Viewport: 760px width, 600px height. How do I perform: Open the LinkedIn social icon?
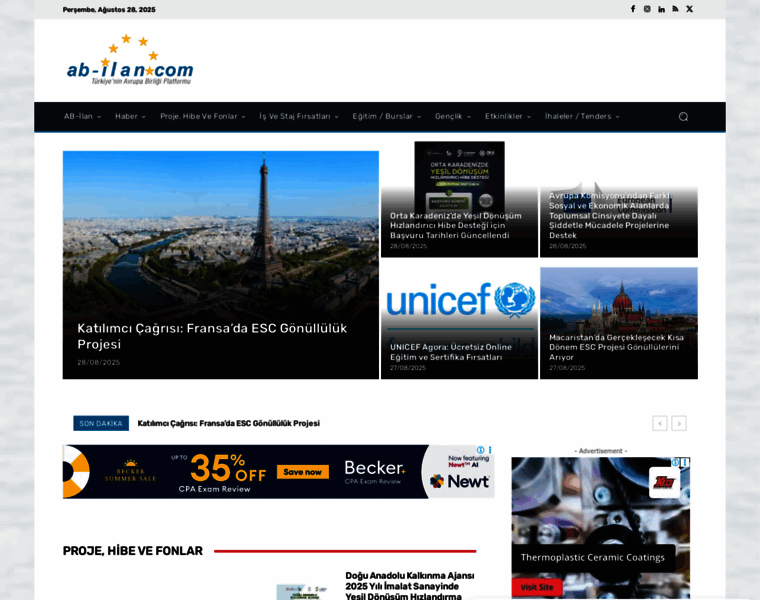coord(661,9)
